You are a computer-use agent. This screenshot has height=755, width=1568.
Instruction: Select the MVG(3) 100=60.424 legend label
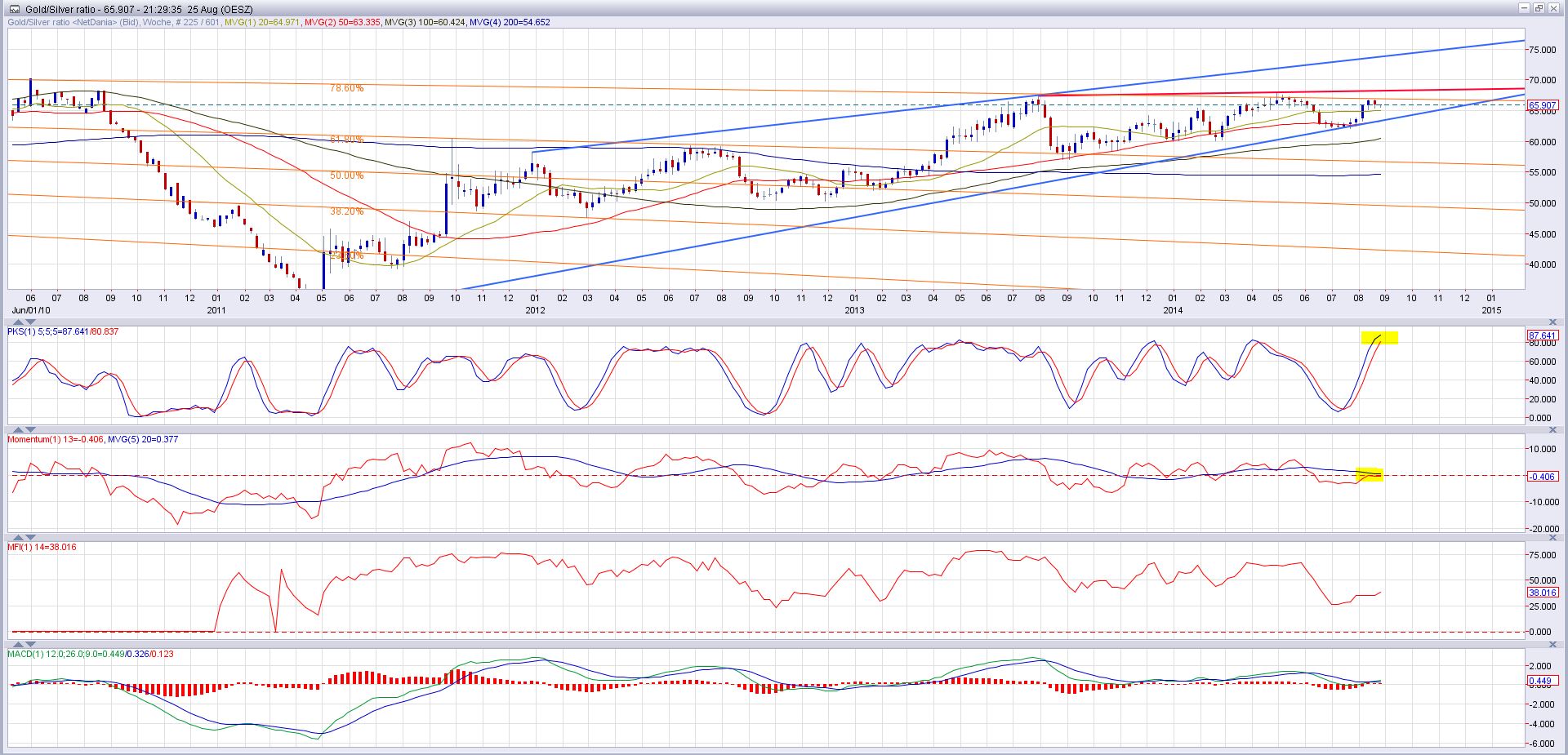tap(425, 23)
